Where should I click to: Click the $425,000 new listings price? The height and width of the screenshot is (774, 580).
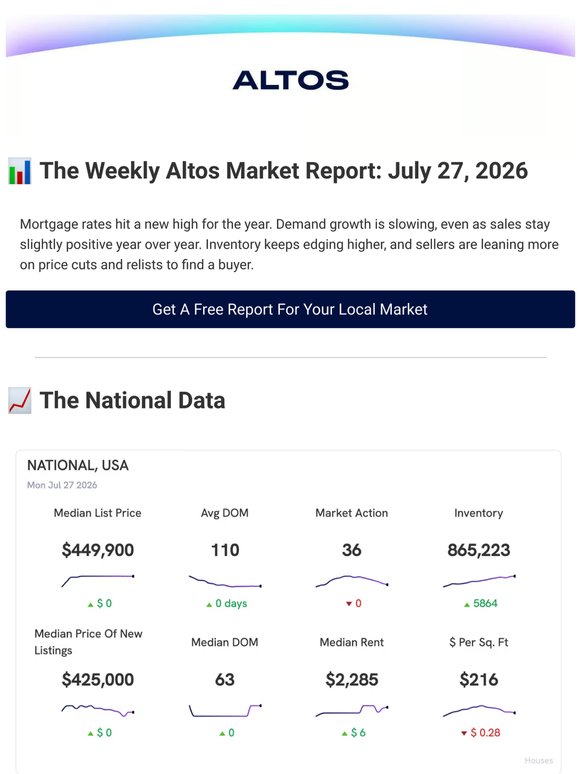(x=98, y=680)
